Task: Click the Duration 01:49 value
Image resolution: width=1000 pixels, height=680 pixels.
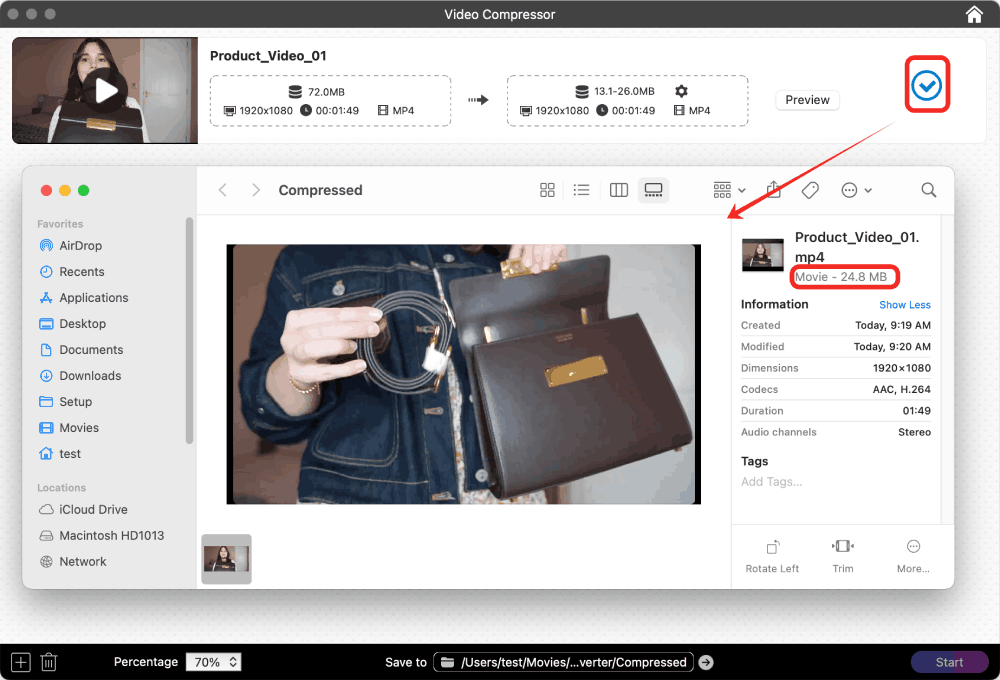Action: 916,411
